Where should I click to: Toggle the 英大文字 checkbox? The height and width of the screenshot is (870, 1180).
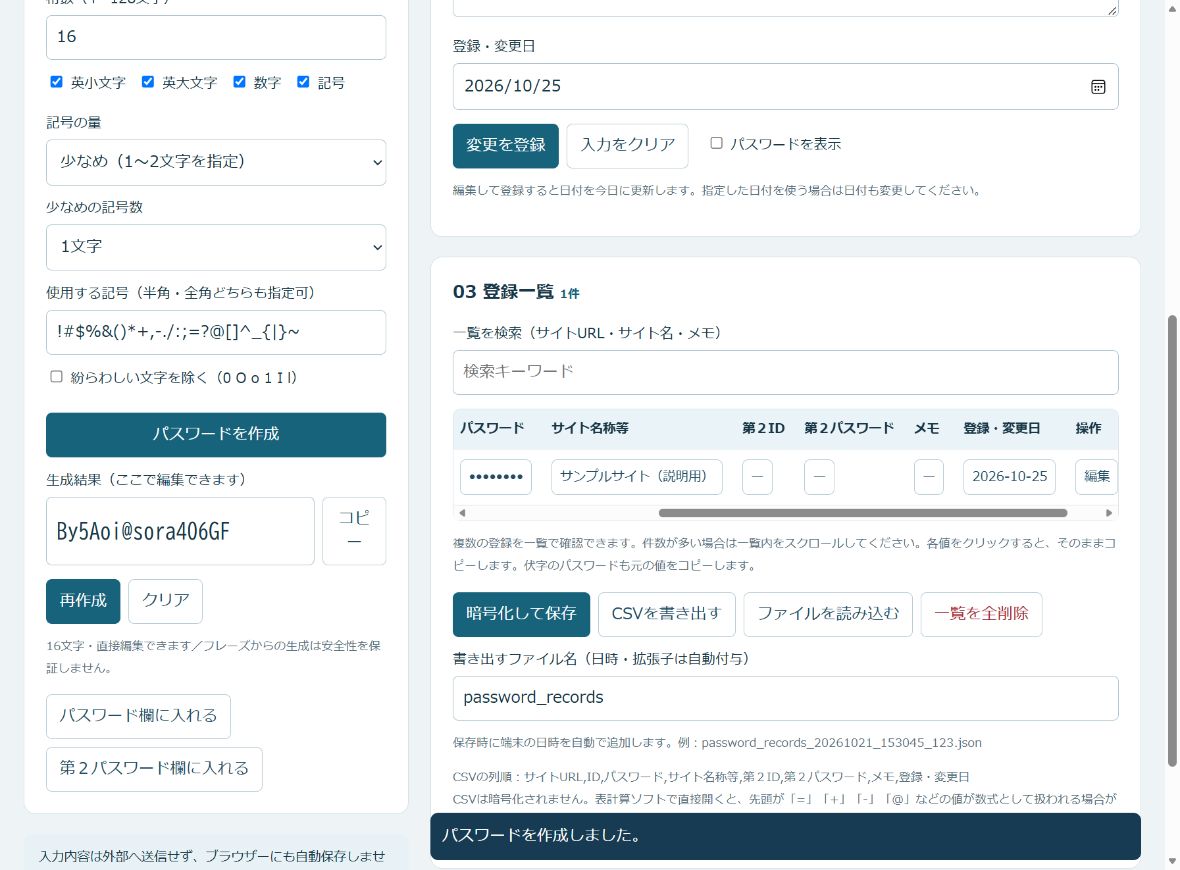click(x=148, y=82)
